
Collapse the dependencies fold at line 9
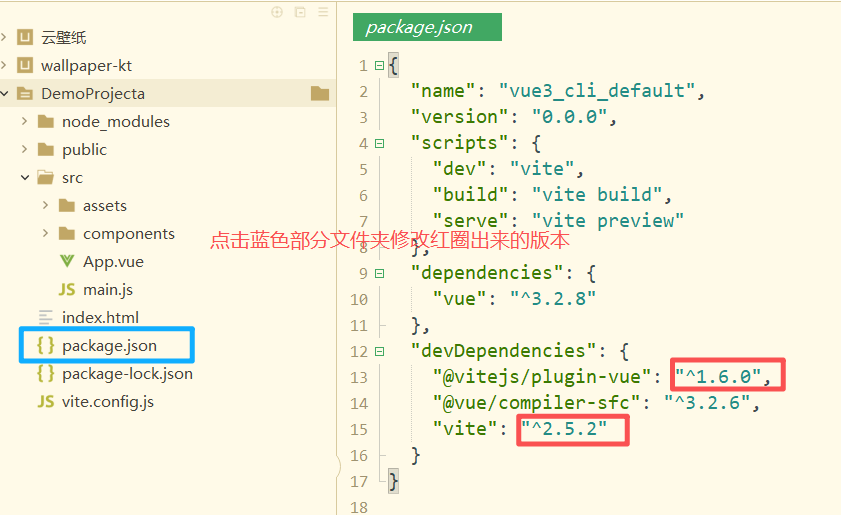380,274
